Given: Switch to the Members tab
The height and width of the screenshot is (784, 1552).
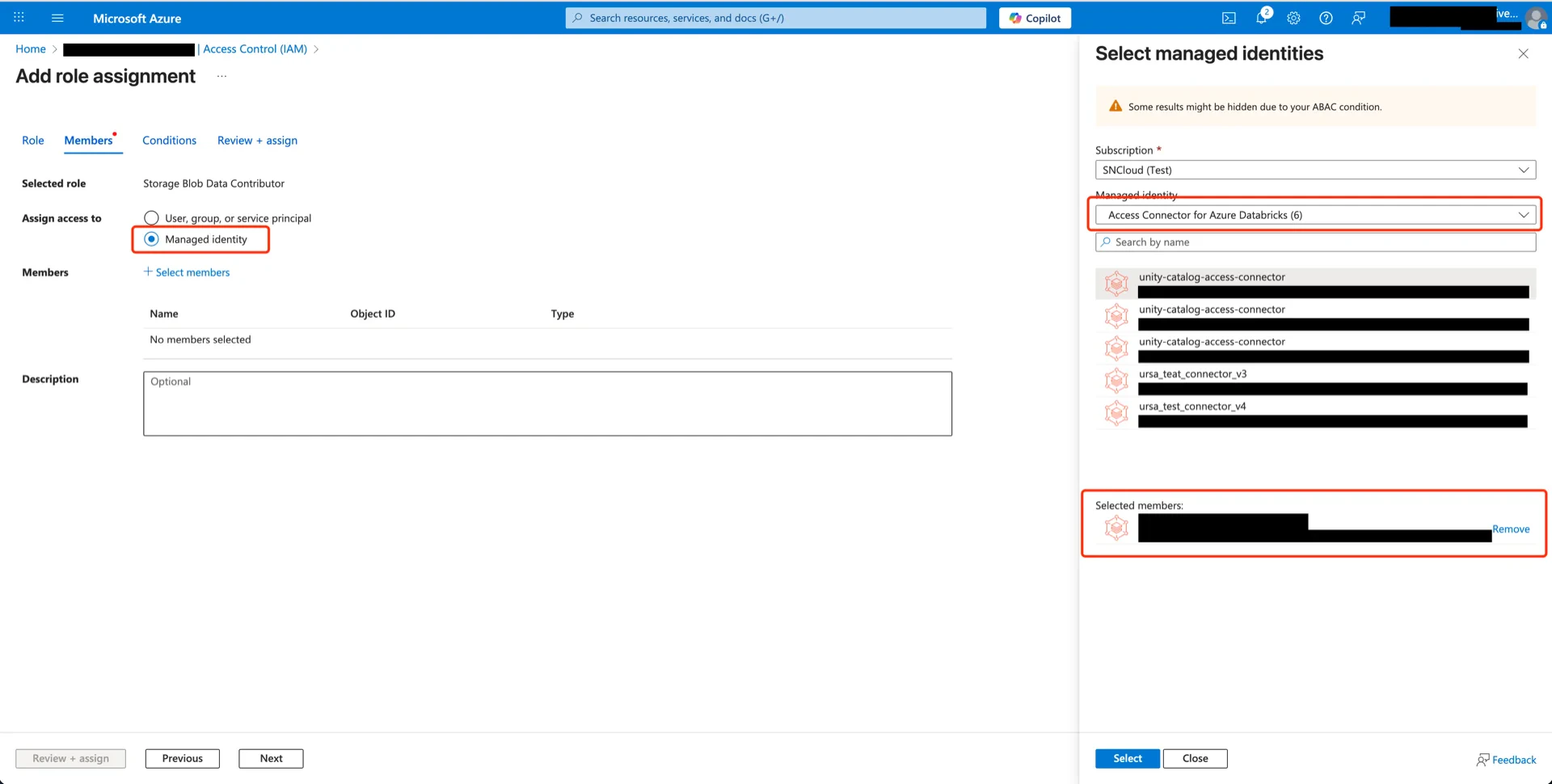Looking at the screenshot, I should pos(89,141).
